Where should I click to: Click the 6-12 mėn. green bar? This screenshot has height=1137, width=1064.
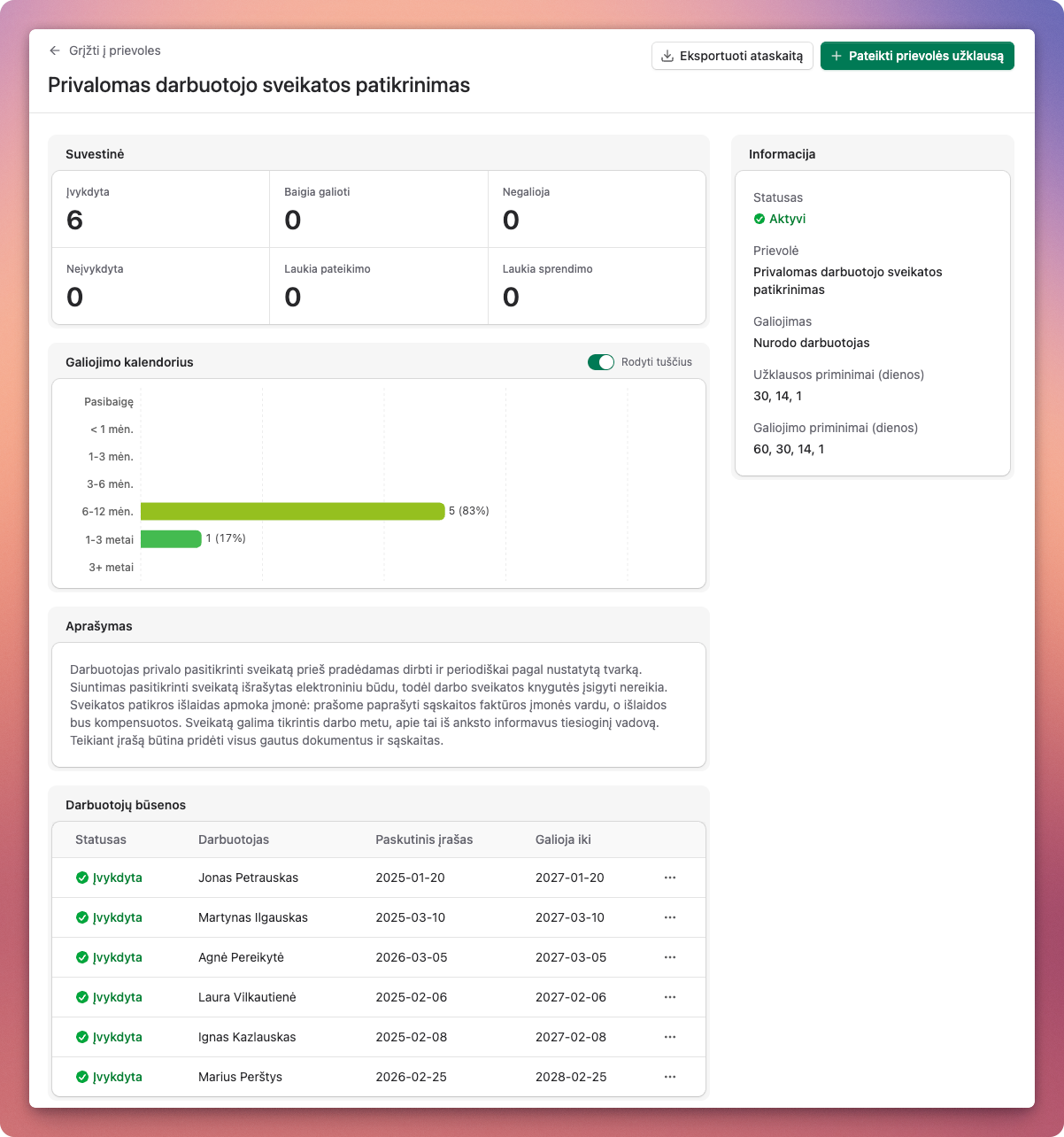click(292, 511)
